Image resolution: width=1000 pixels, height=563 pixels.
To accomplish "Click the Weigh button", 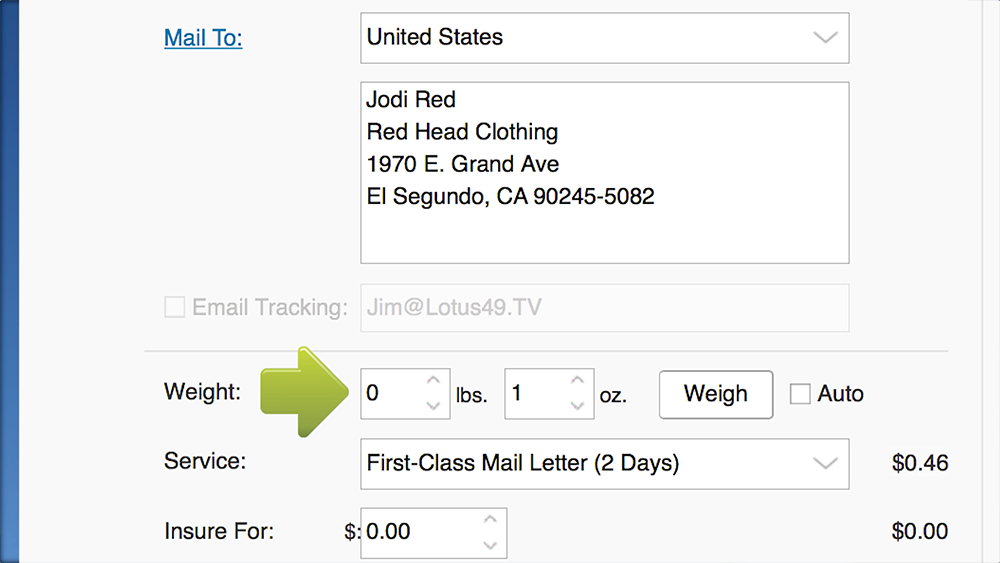I will pos(716,394).
